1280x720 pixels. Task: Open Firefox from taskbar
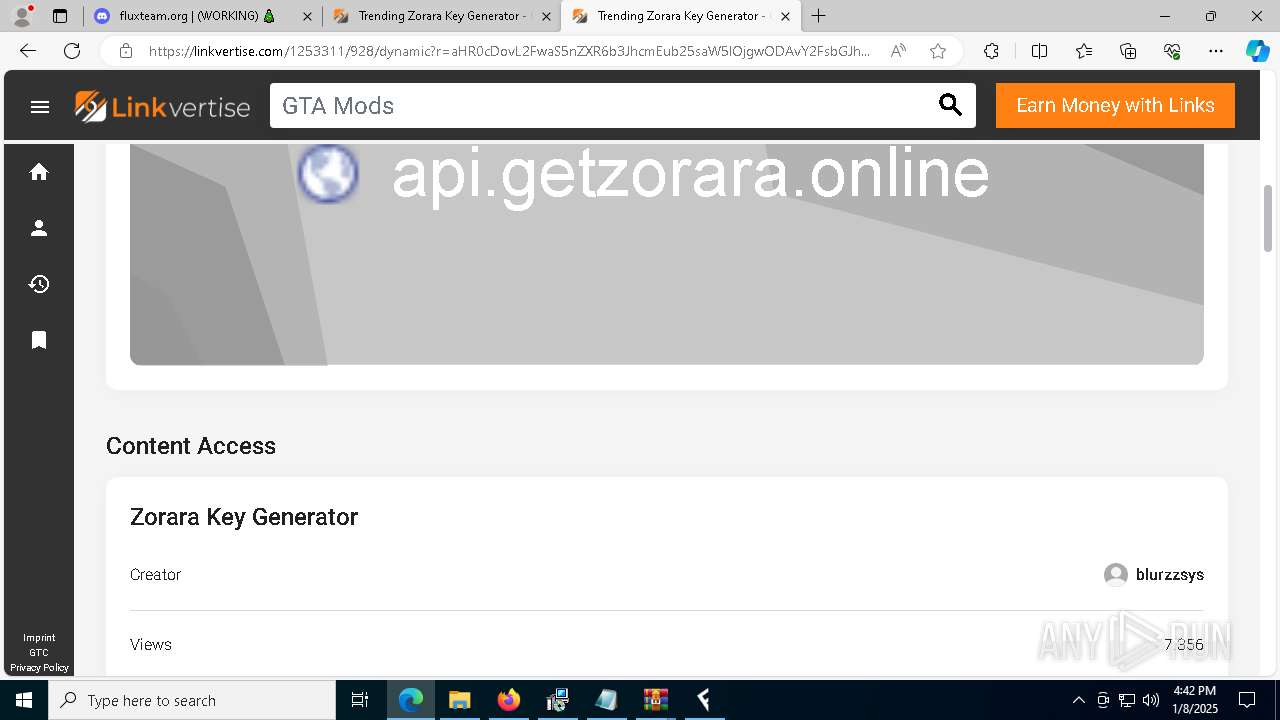tap(509, 700)
